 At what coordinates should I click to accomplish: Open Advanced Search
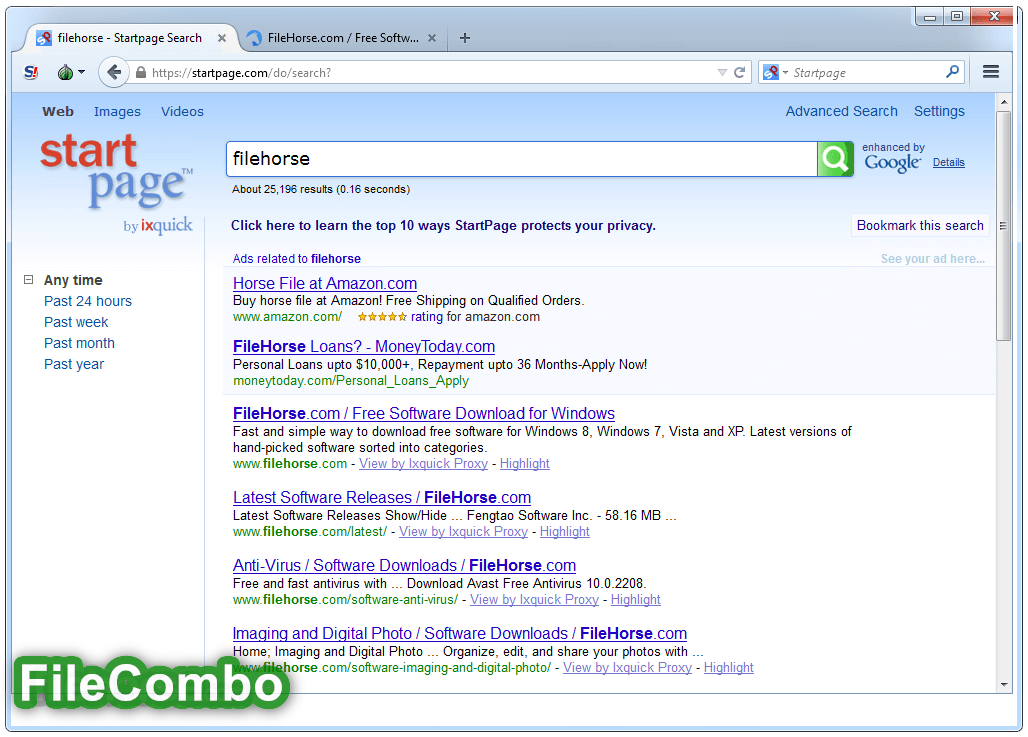(841, 111)
